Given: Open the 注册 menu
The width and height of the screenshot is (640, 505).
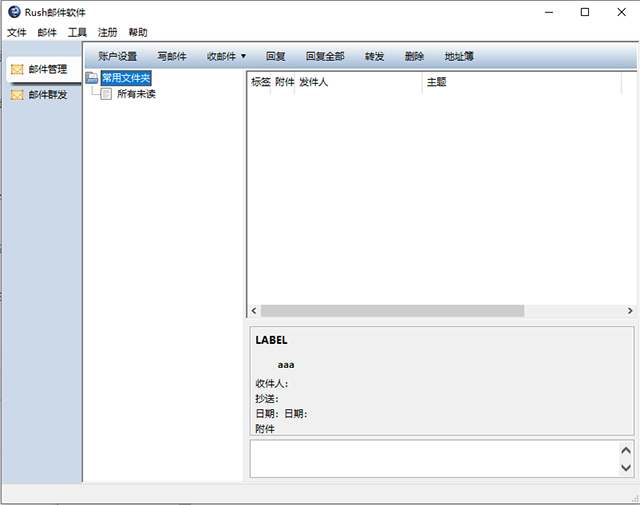Looking at the screenshot, I should [107, 32].
